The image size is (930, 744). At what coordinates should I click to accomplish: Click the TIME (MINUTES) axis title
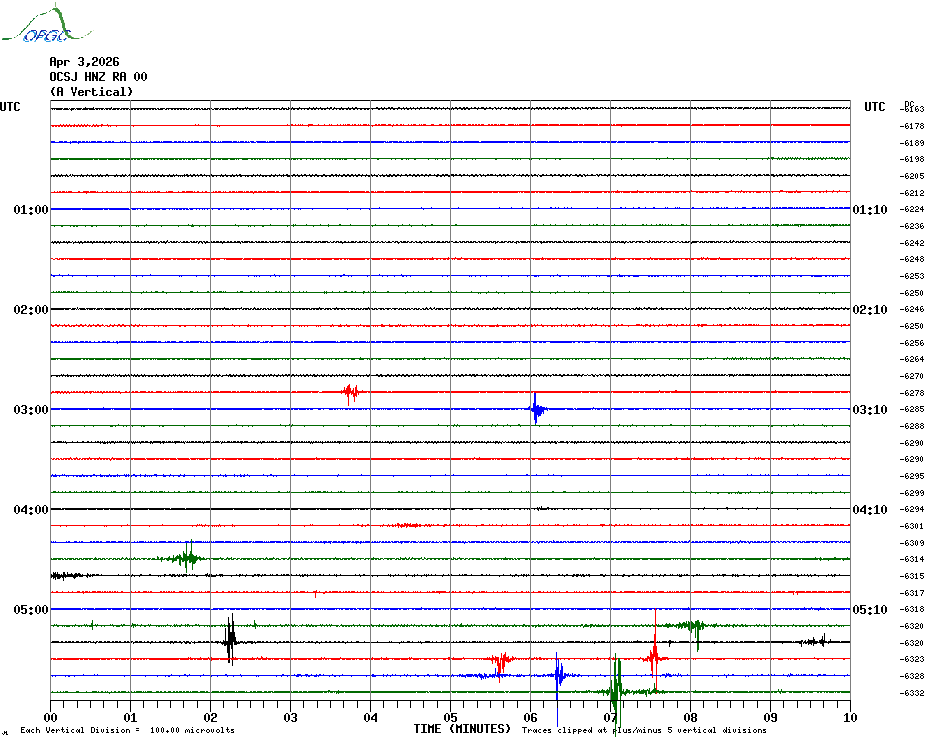462,729
